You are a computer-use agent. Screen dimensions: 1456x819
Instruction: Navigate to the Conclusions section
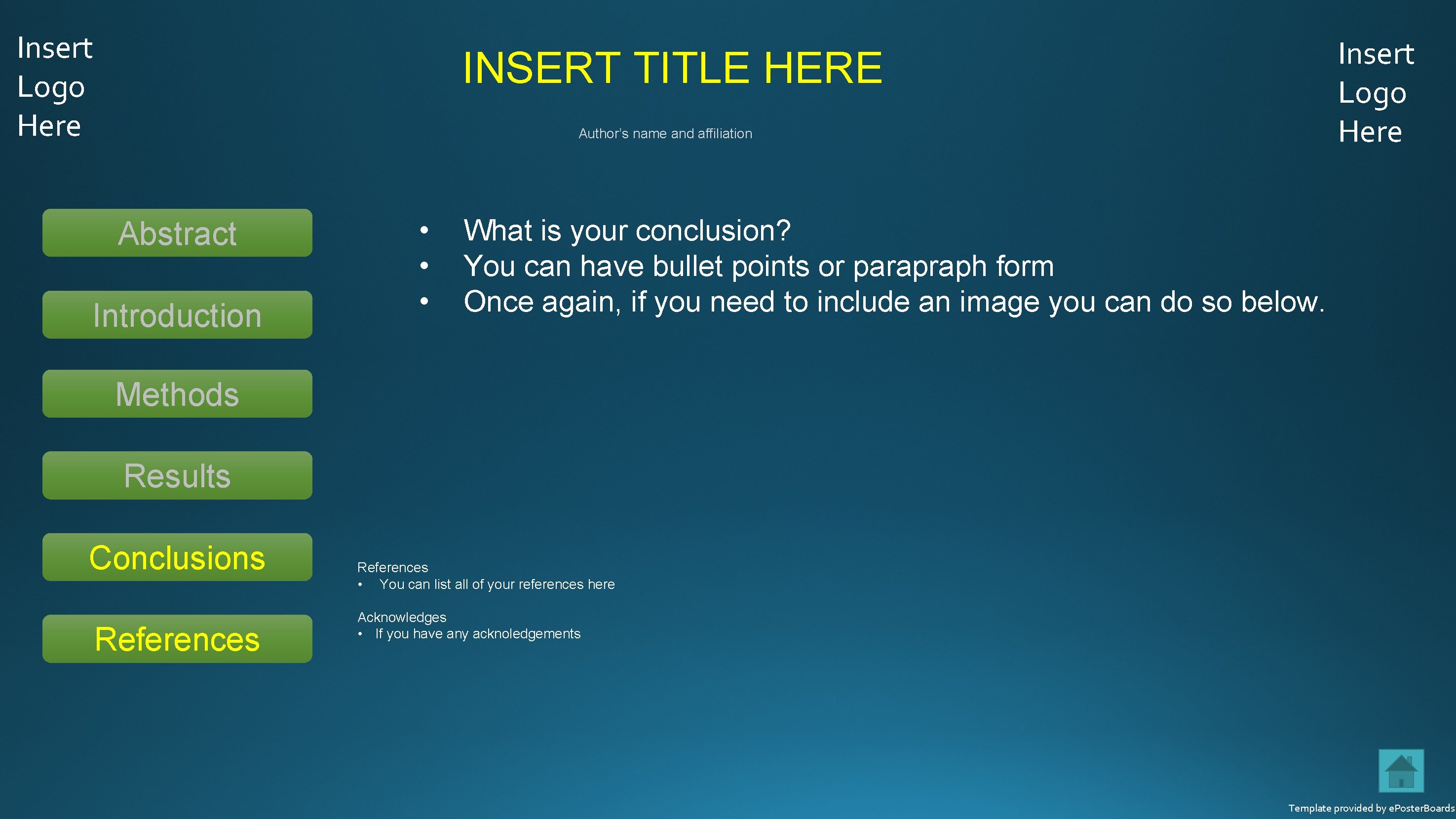[177, 556]
